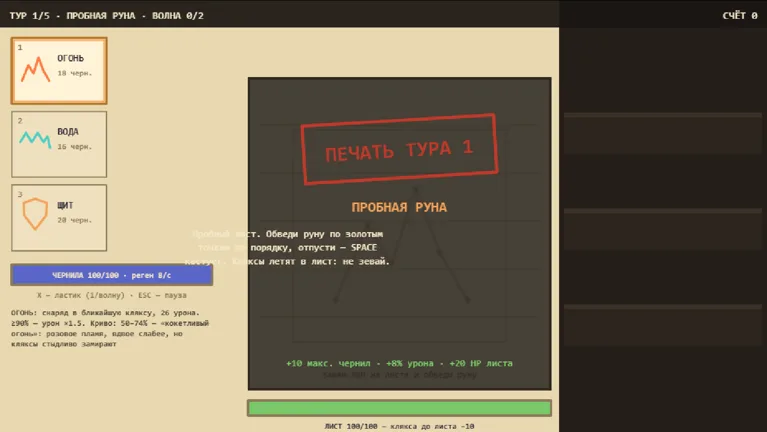Click the '16 черн.' ink cost text
The image size is (767, 432).
75,146
